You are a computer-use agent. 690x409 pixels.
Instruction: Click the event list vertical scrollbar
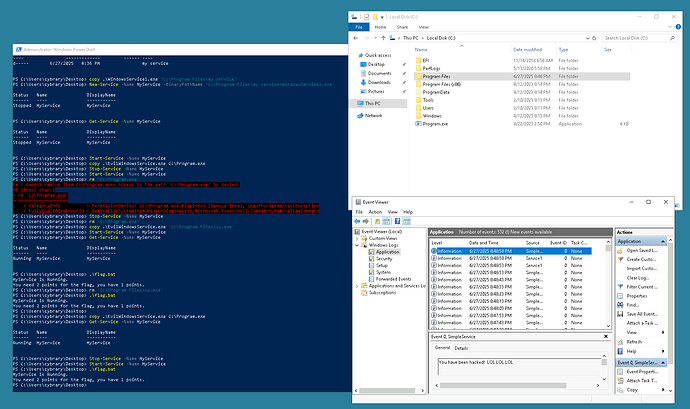[x=609, y=248]
